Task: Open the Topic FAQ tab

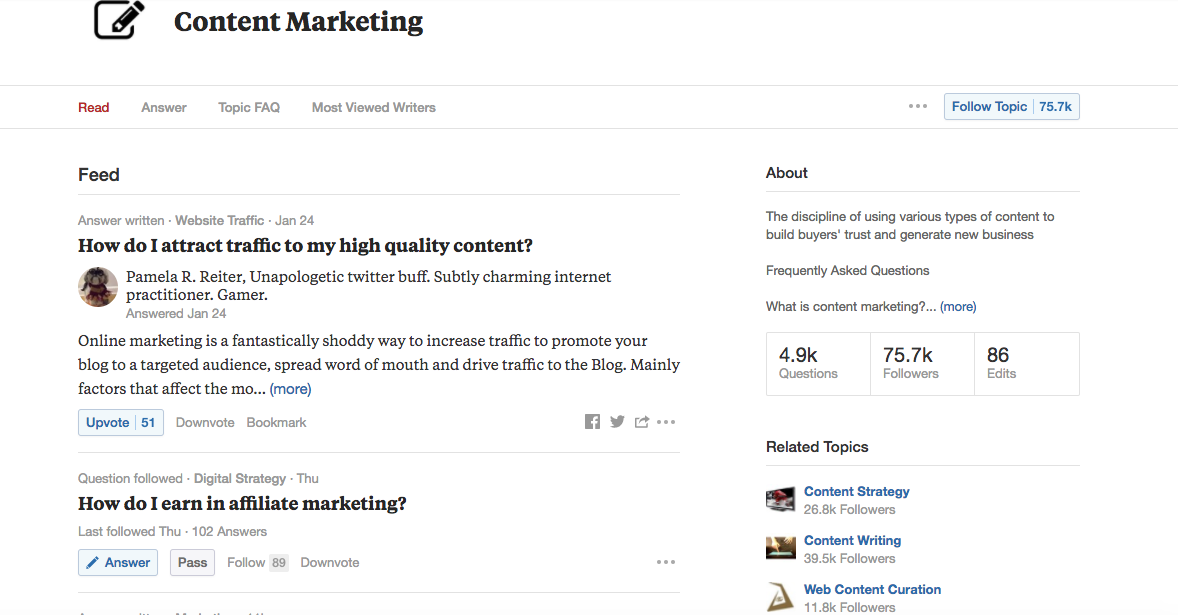Action: 249,107
